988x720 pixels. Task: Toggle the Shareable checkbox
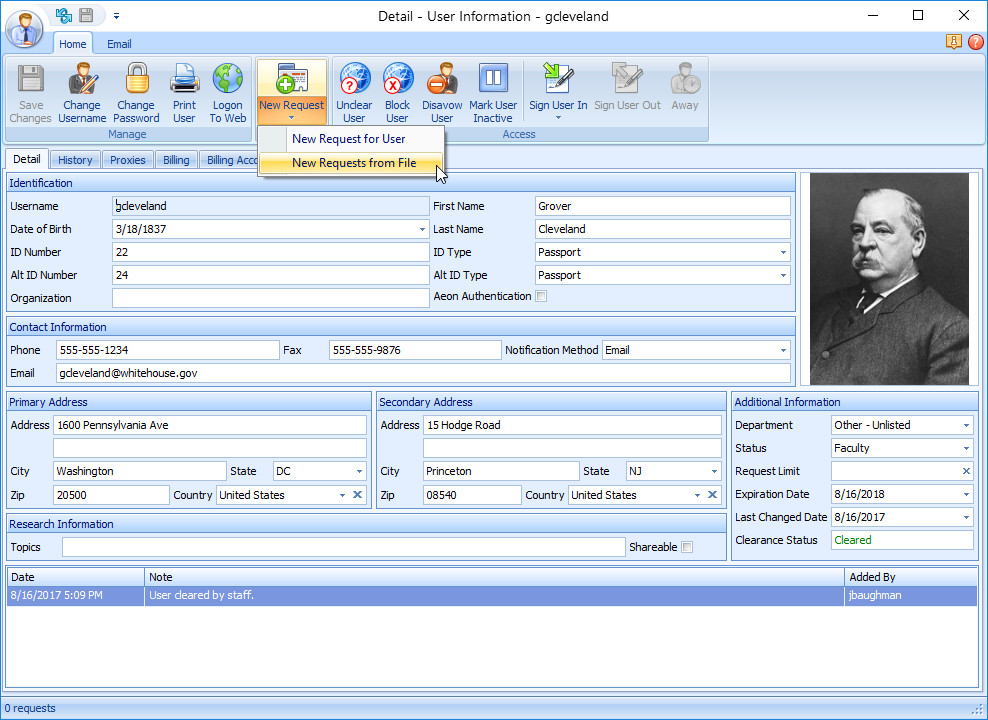(x=687, y=547)
